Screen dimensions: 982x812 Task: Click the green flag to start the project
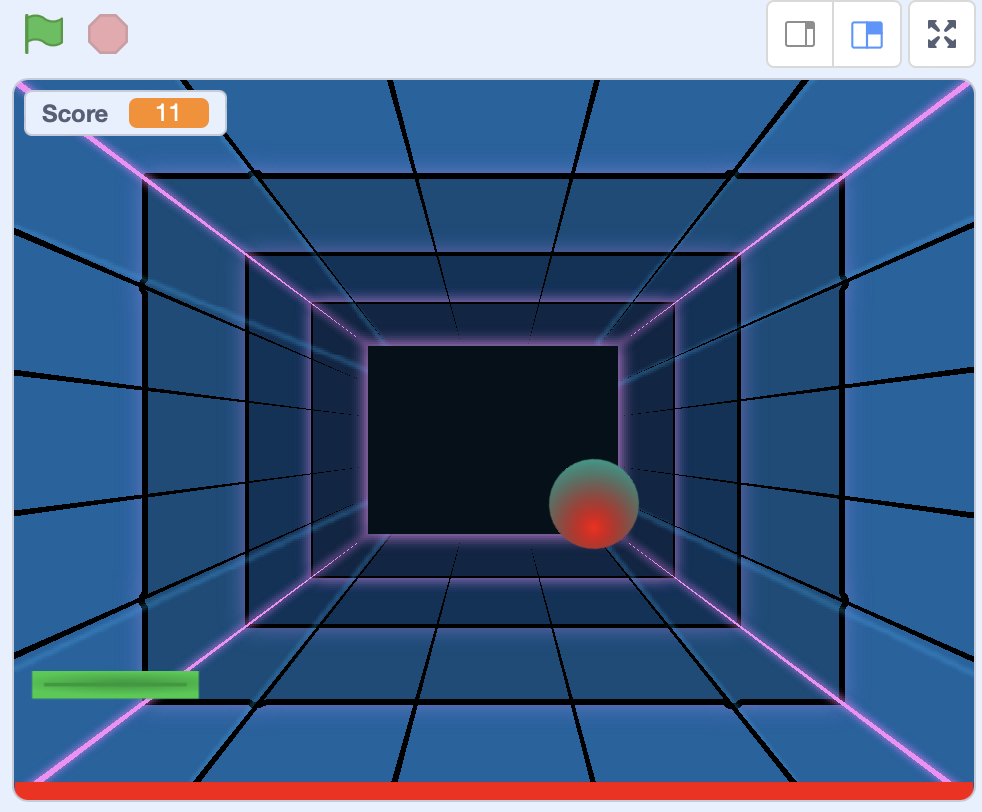44,33
